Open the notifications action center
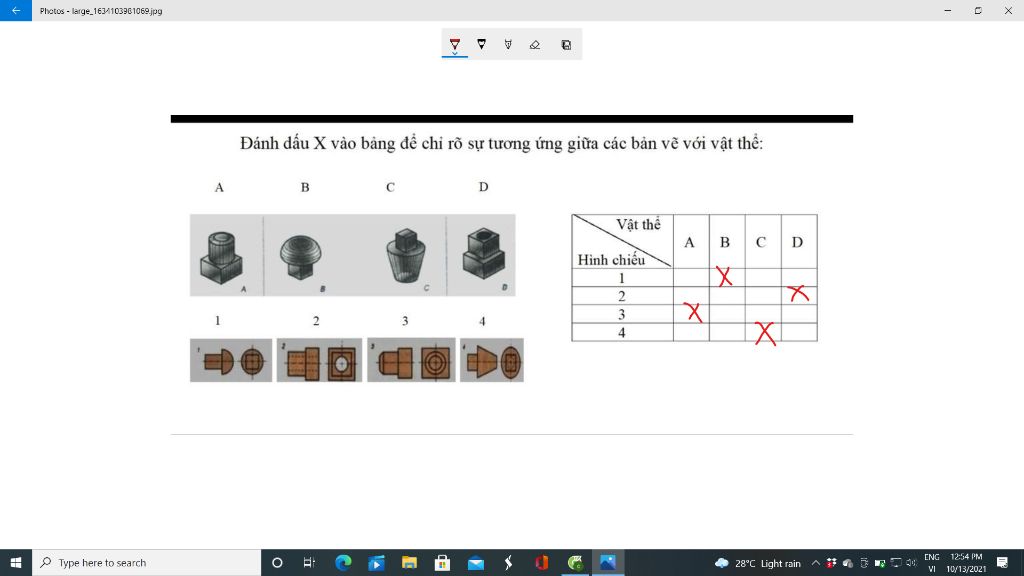The image size is (1024, 576). coord(1002,563)
